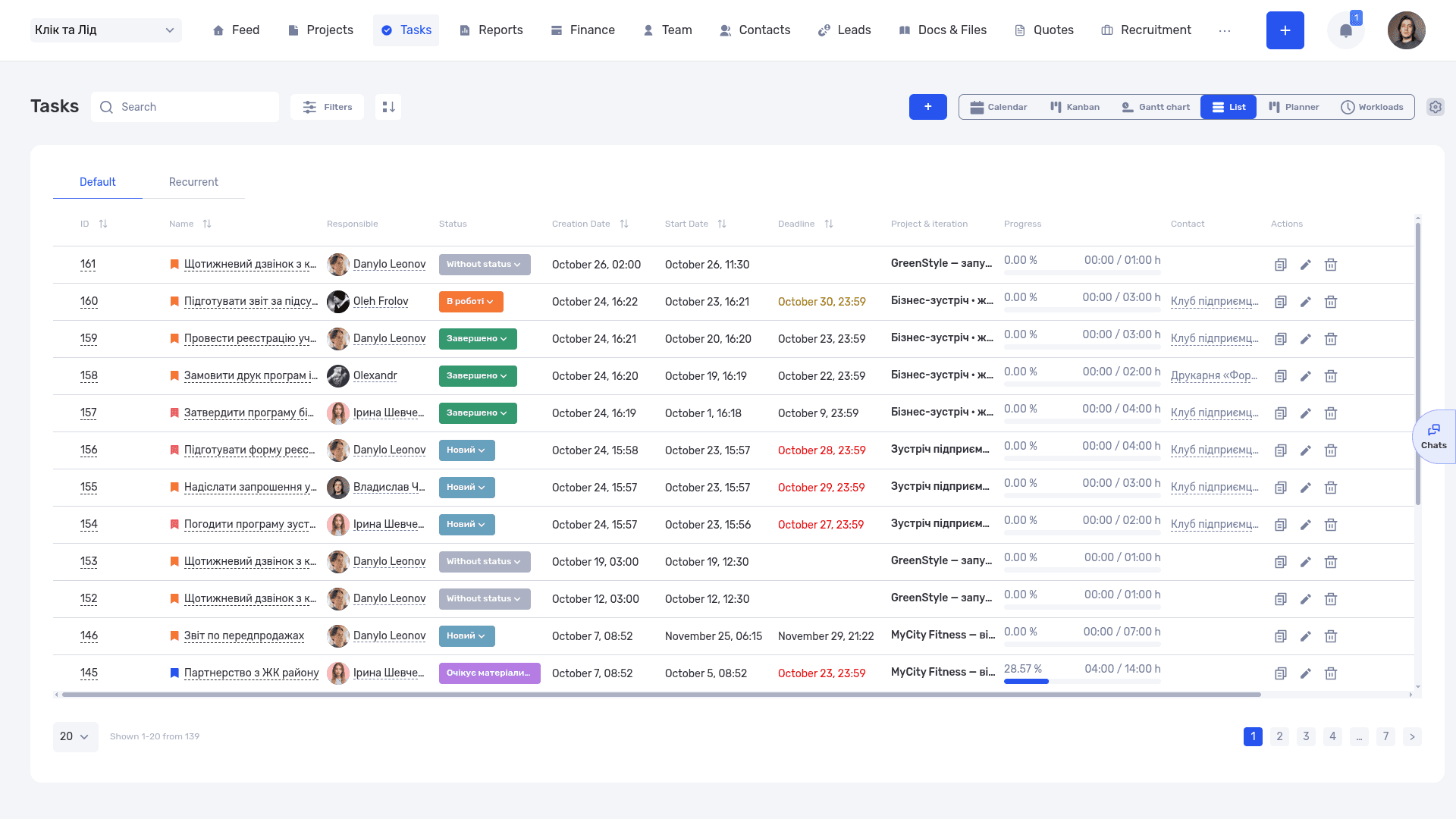Edit task 157 with pencil icon

[x=1305, y=413]
